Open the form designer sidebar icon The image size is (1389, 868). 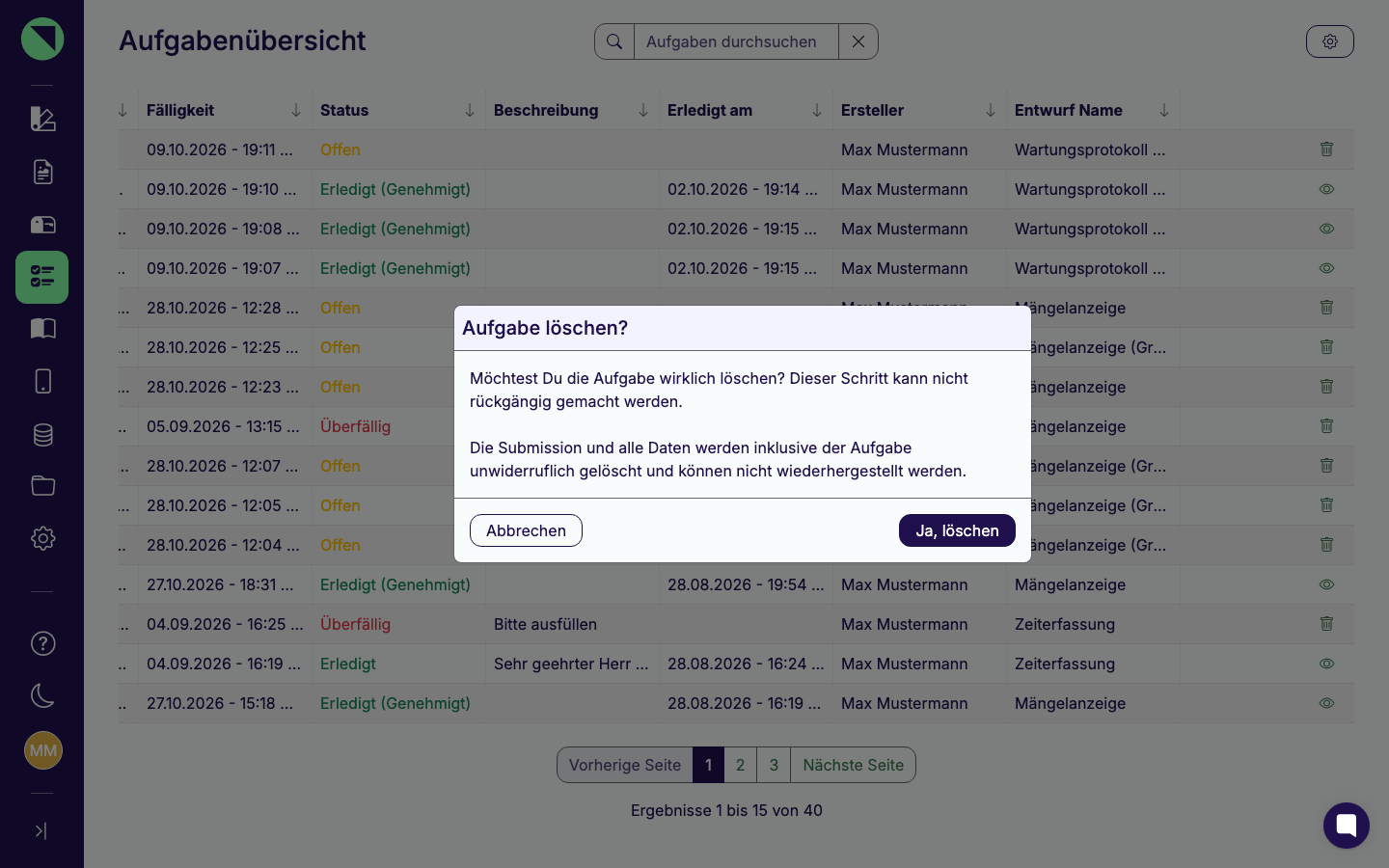click(42, 119)
